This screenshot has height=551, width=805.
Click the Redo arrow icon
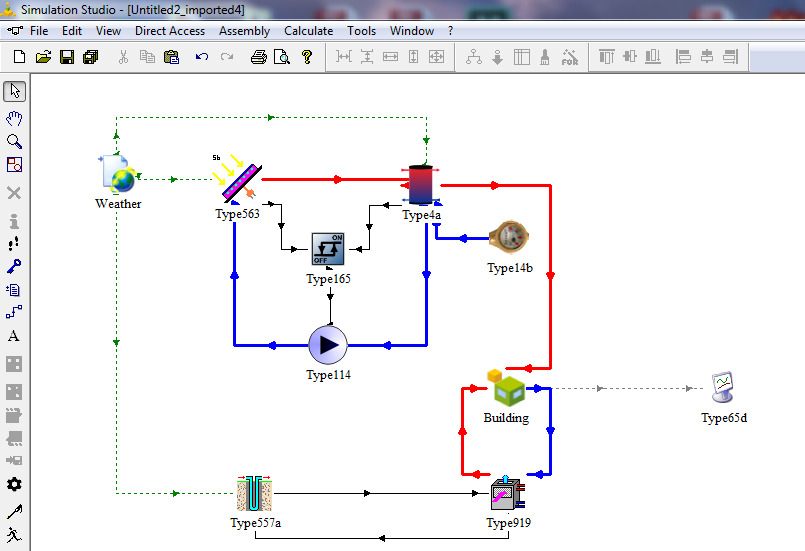tap(227, 56)
